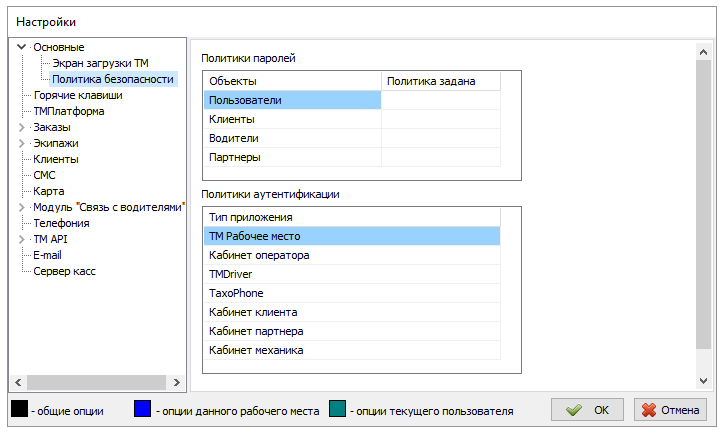Image resolution: width=723 pixels, height=434 pixels.
Task: Collapse the Основные tree node
Action: tap(22, 47)
